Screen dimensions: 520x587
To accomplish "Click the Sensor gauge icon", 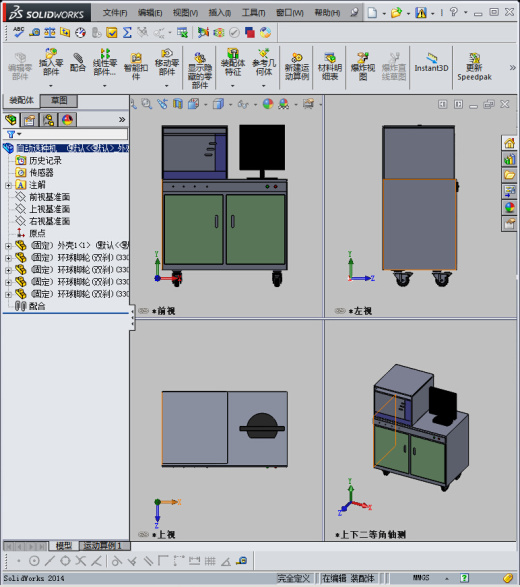I will (x=80, y=33).
